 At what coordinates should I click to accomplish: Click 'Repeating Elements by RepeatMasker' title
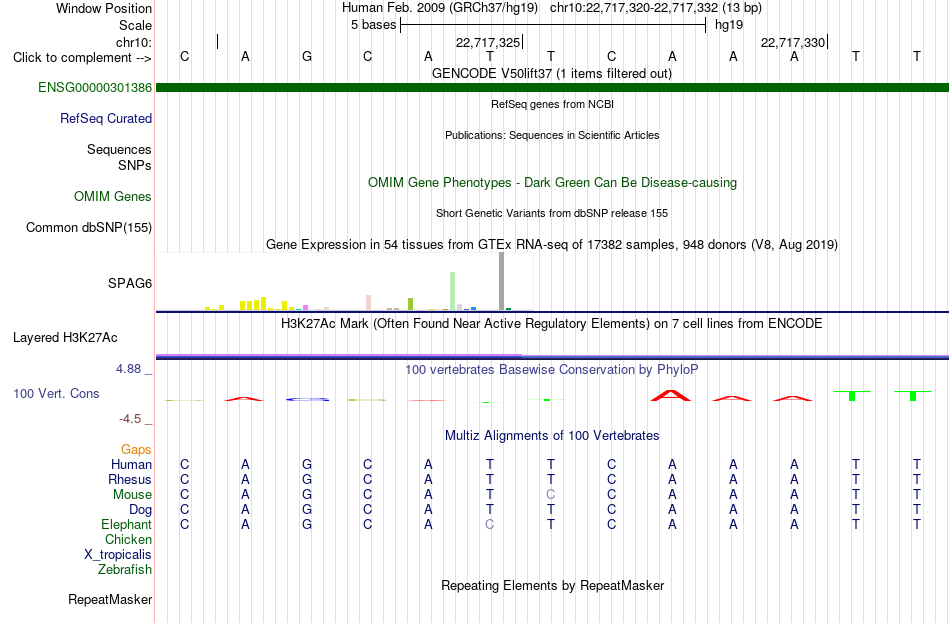[552, 585]
